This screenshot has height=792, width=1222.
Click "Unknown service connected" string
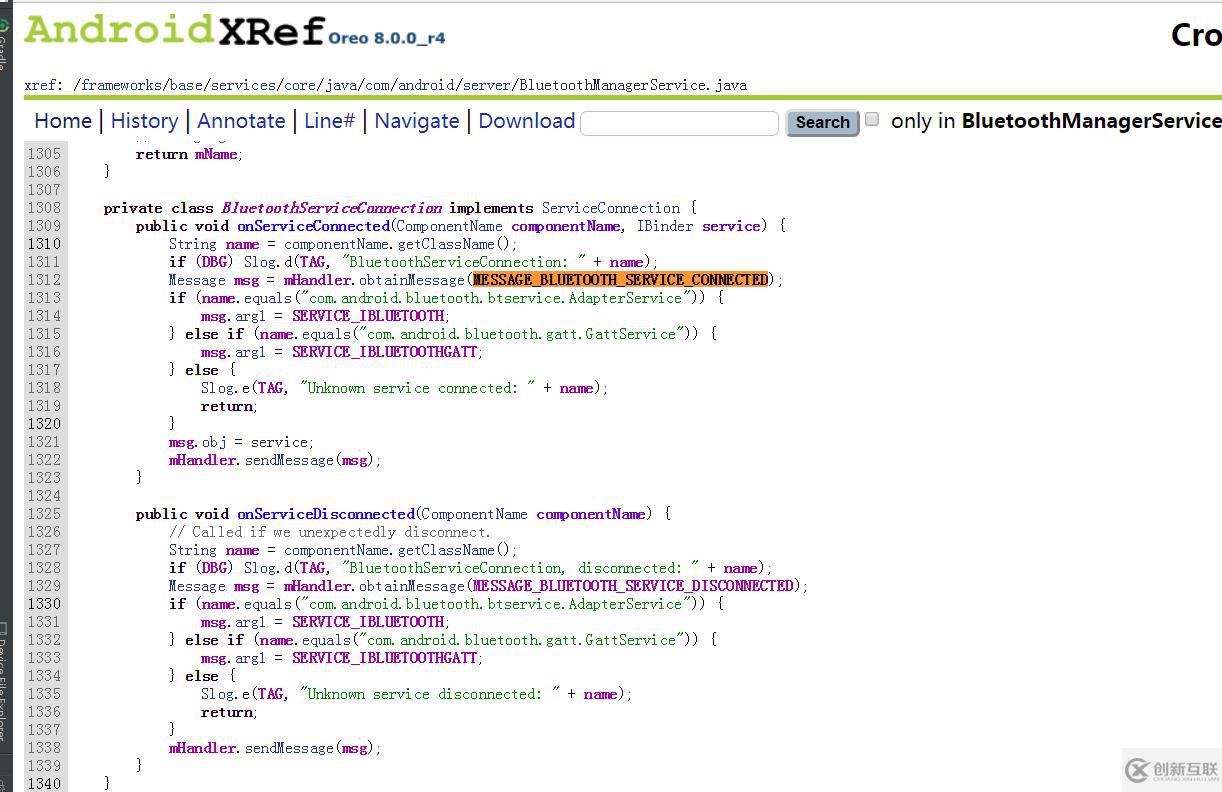pos(418,388)
